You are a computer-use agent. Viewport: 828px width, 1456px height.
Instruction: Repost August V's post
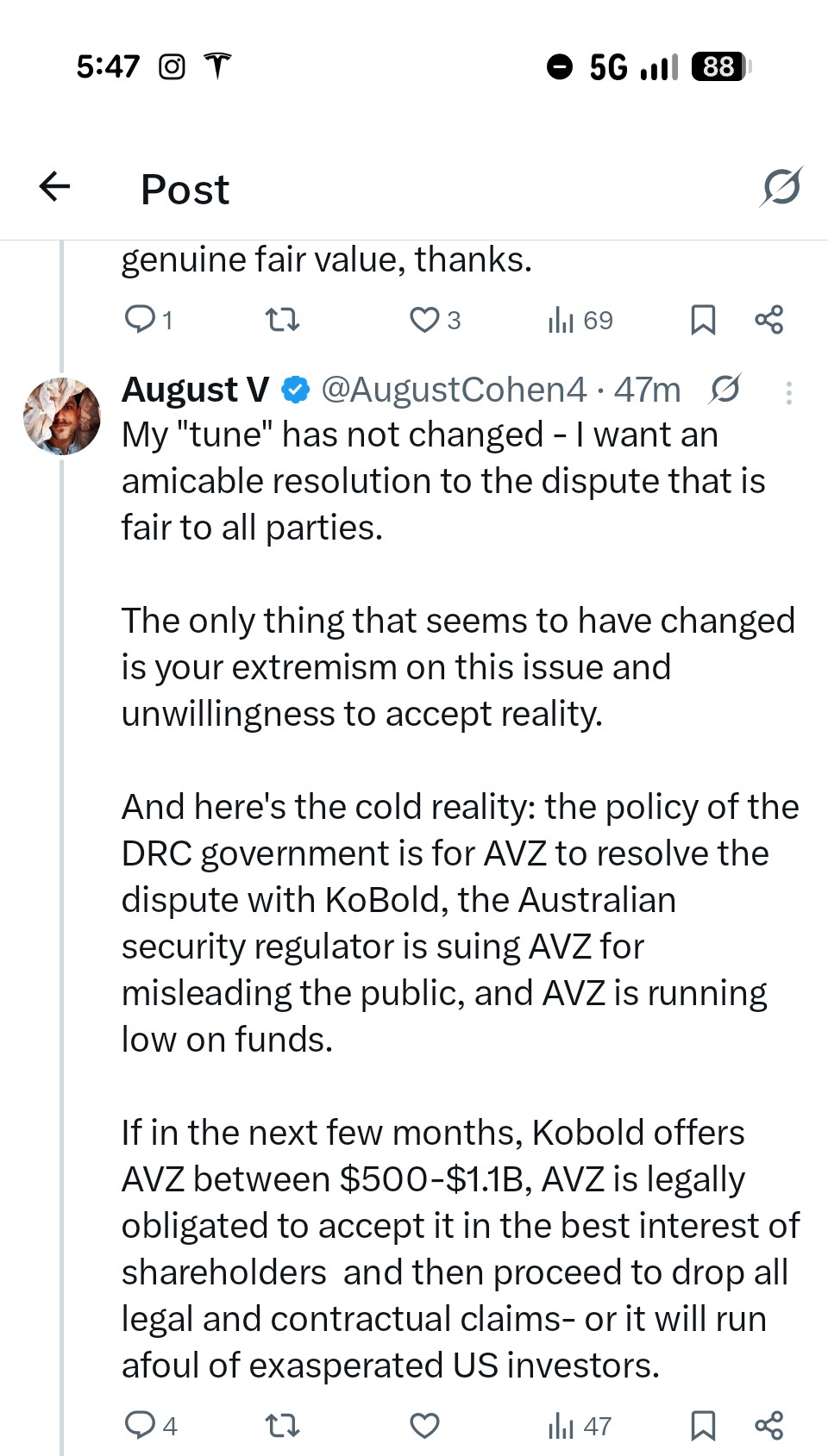[282, 1425]
